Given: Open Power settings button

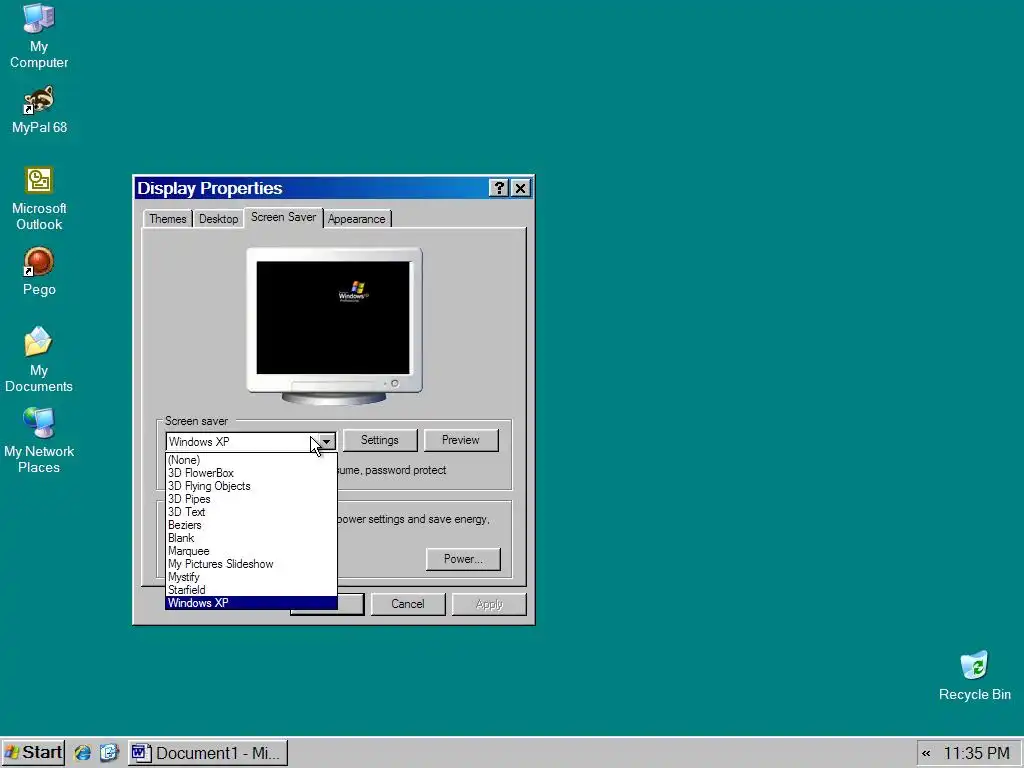Looking at the screenshot, I should pos(463,559).
